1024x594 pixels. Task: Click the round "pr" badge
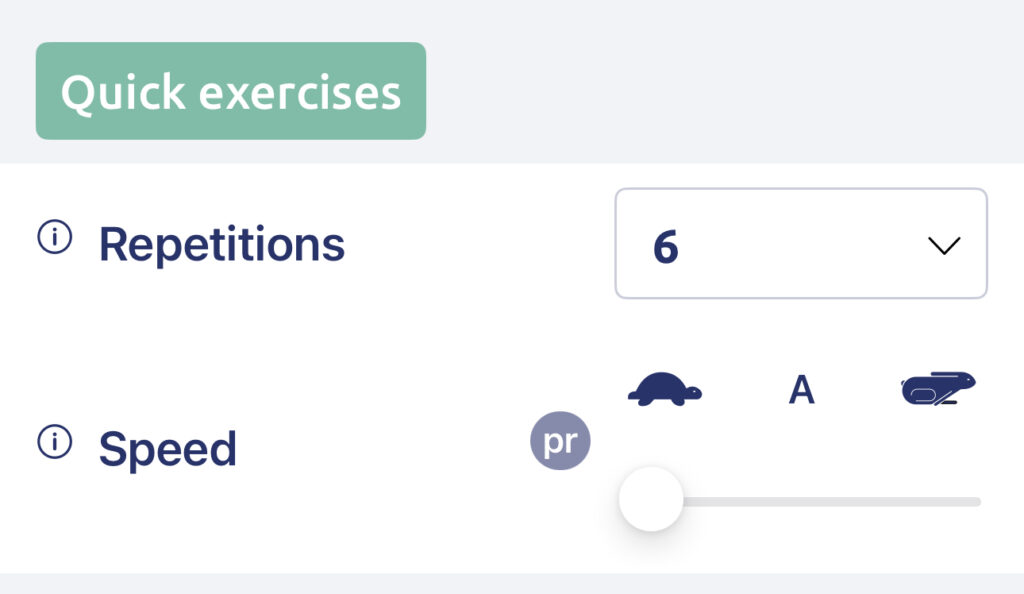pyautogui.click(x=560, y=441)
